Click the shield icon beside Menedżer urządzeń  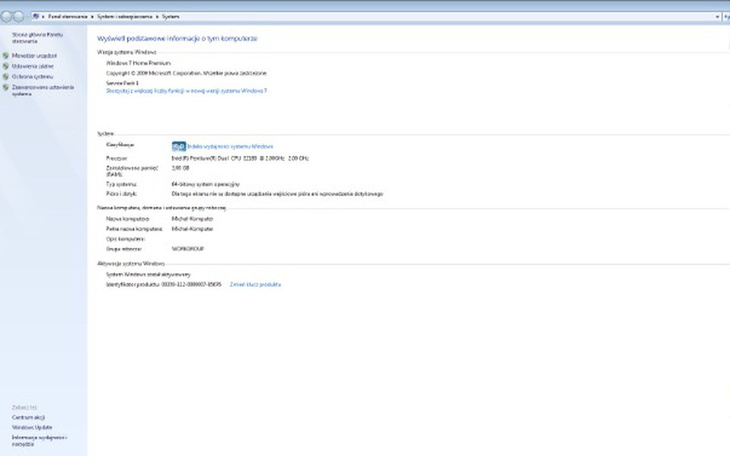tap(6, 56)
